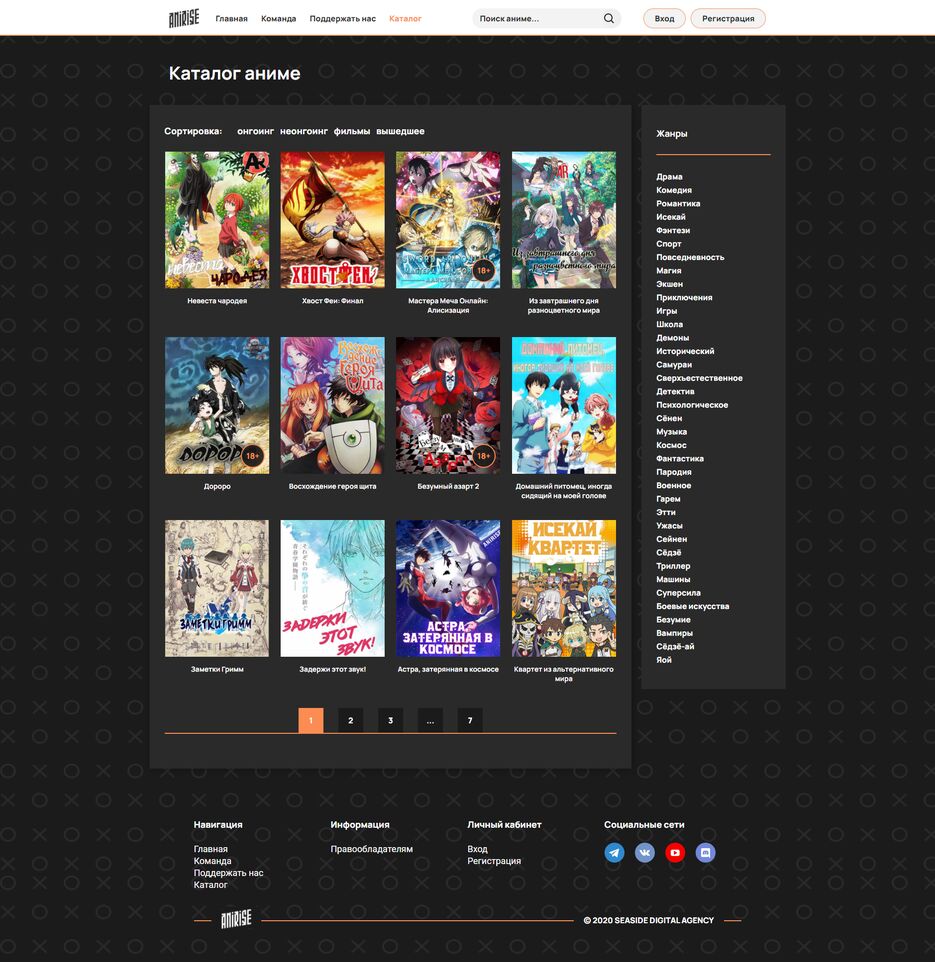Open the Дороро anime poster
The image size is (935, 962).
pos(216,405)
